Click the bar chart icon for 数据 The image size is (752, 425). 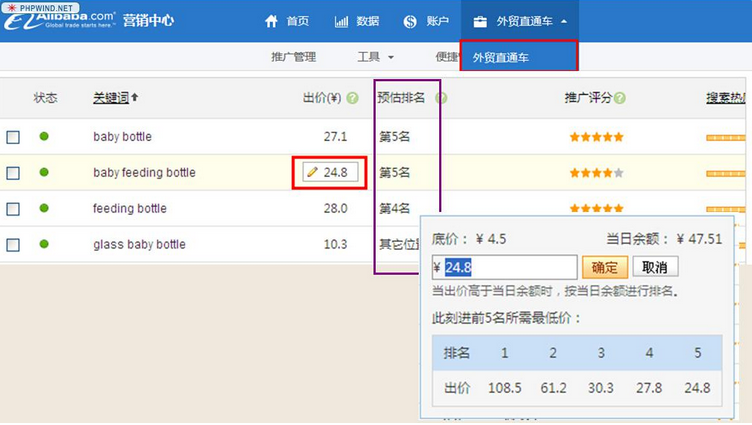pos(342,21)
